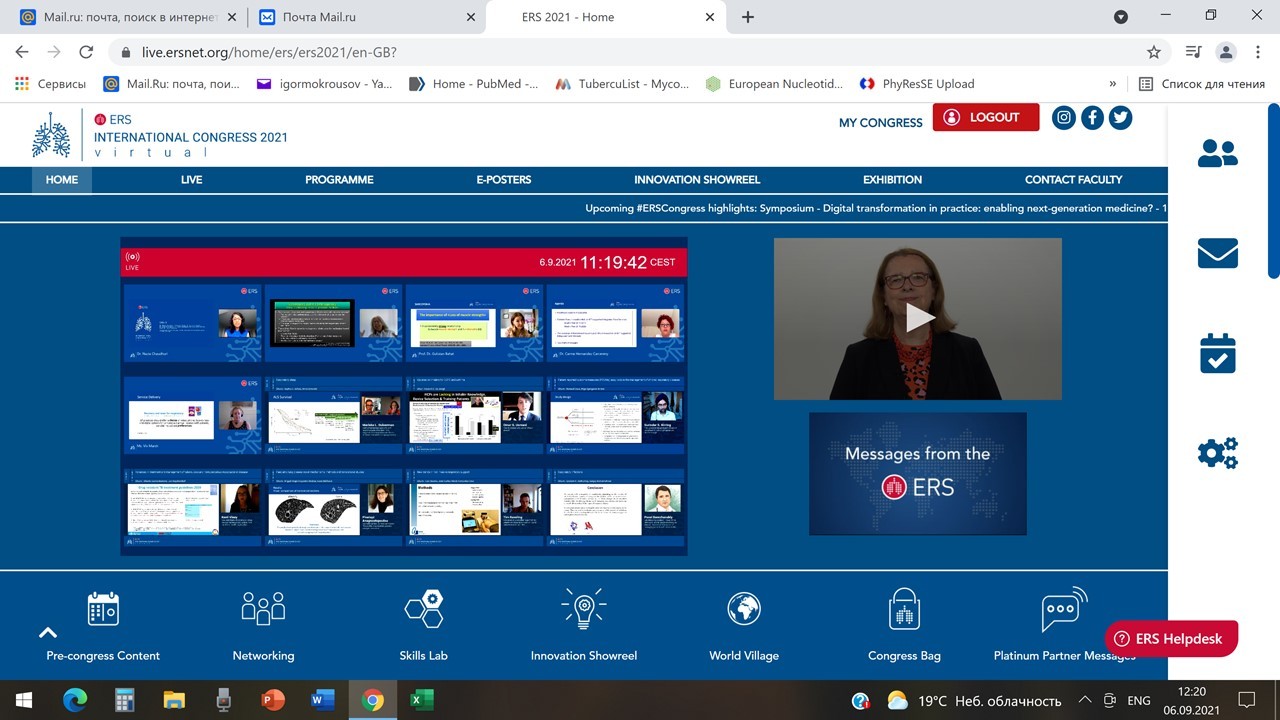Open the World Village globe icon
The height and width of the screenshot is (720, 1280).
pyautogui.click(x=744, y=609)
